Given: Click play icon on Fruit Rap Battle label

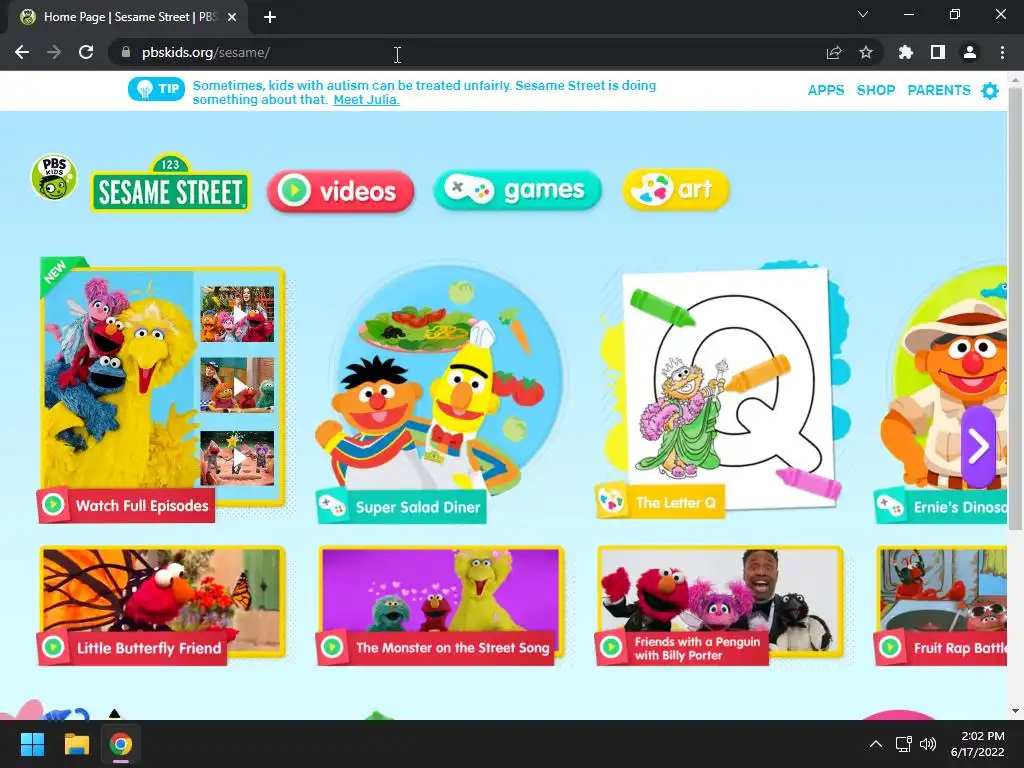Looking at the screenshot, I should point(890,647).
